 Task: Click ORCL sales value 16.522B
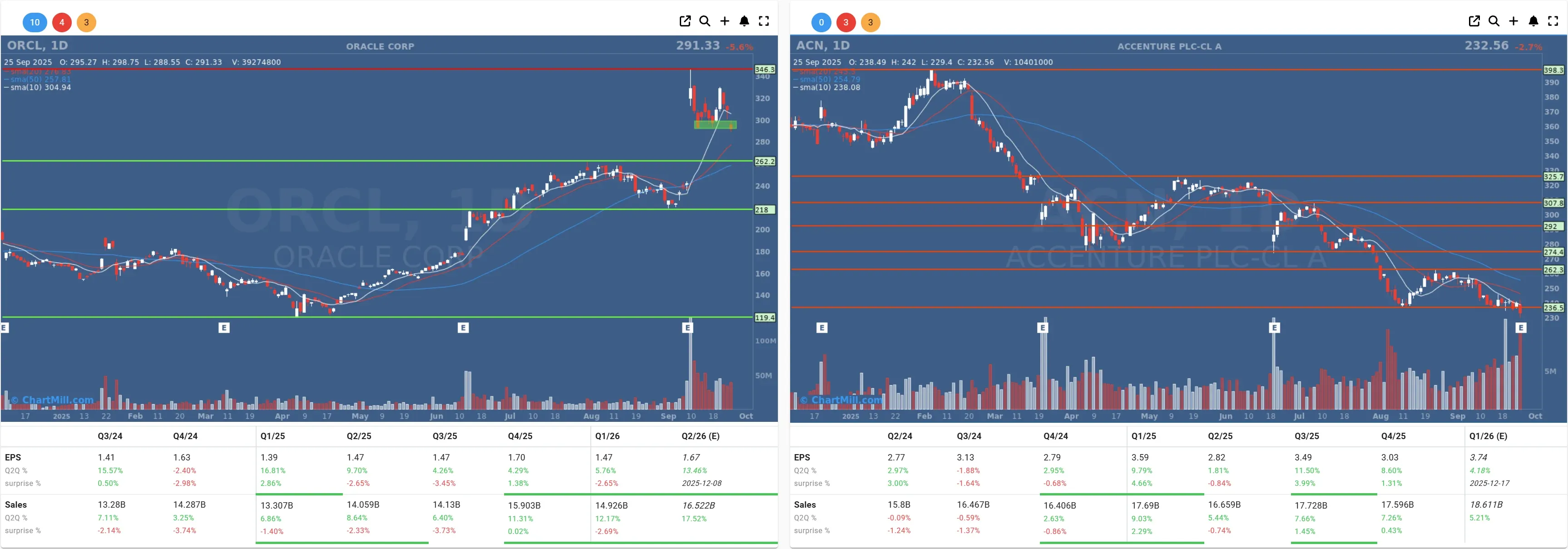point(698,505)
